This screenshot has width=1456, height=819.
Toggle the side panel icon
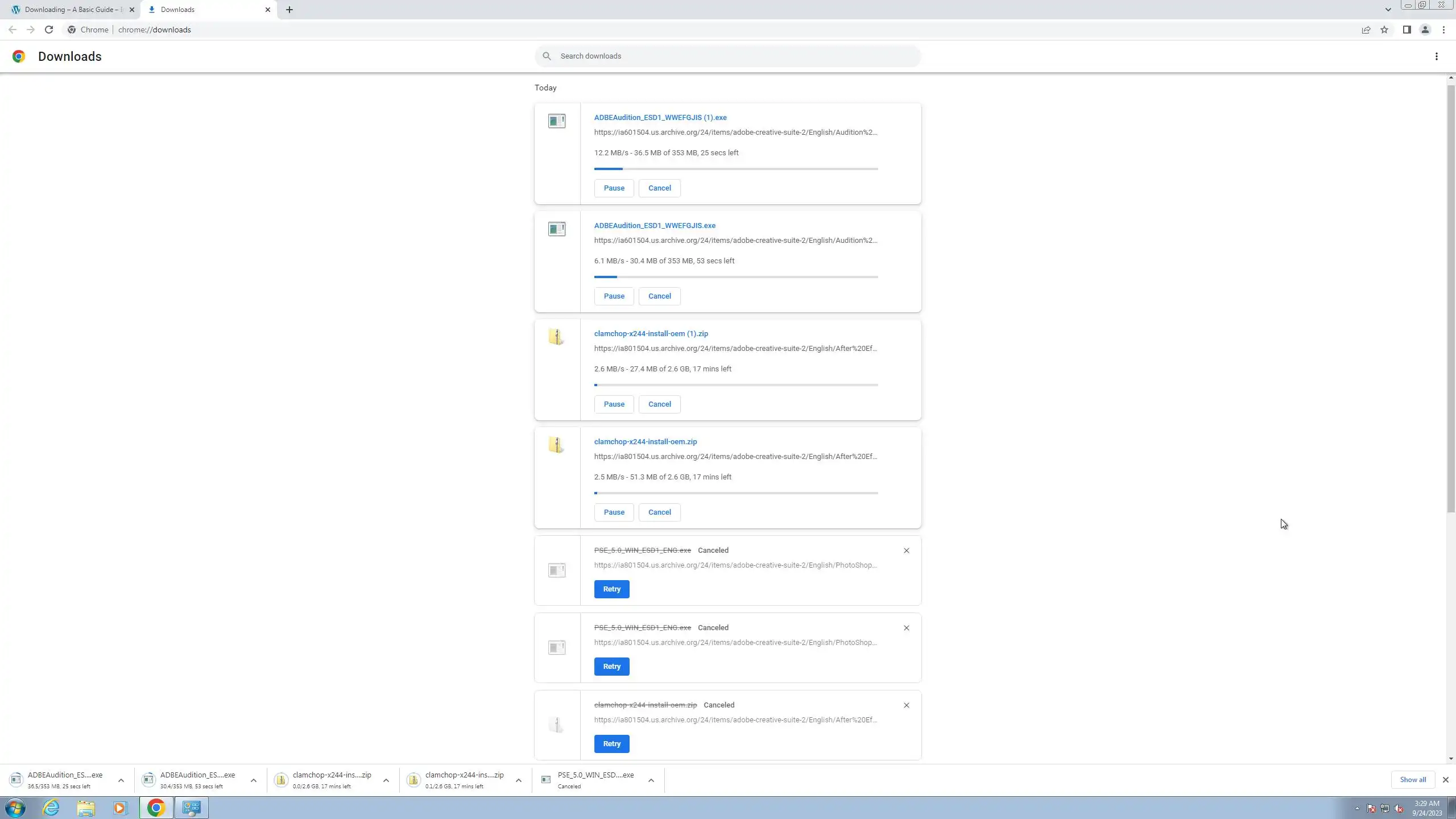pyautogui.click(x=1407, y=30)
